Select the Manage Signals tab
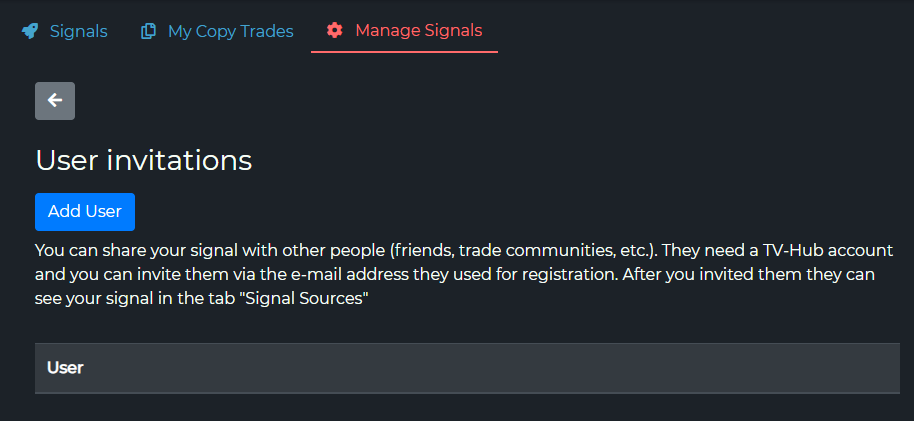 tap(418, 31)
